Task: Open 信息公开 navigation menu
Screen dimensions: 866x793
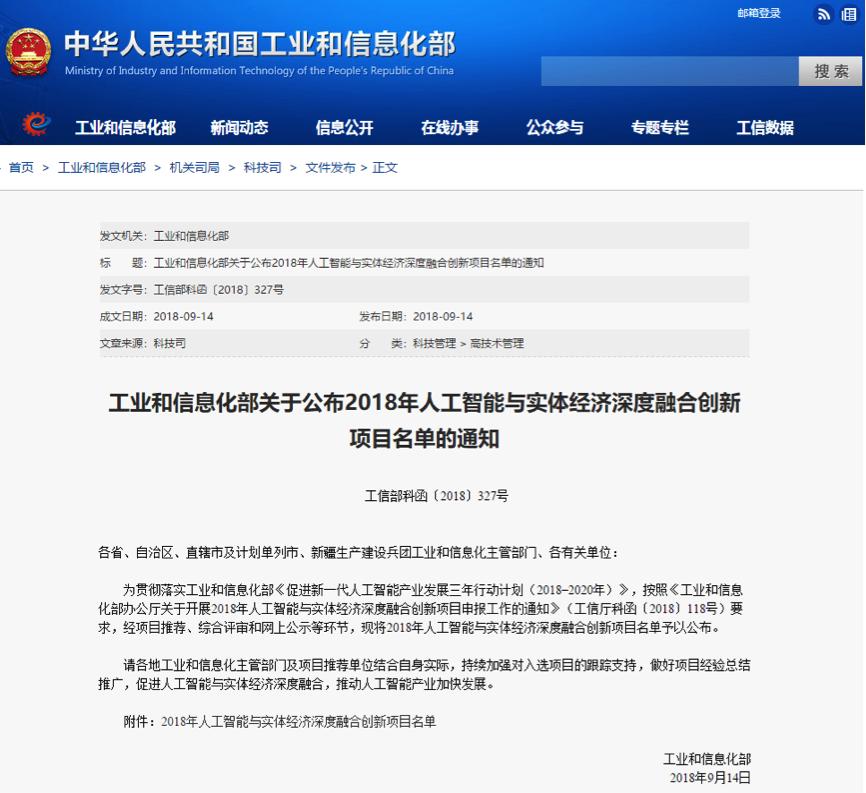Action: pos(345,128)
